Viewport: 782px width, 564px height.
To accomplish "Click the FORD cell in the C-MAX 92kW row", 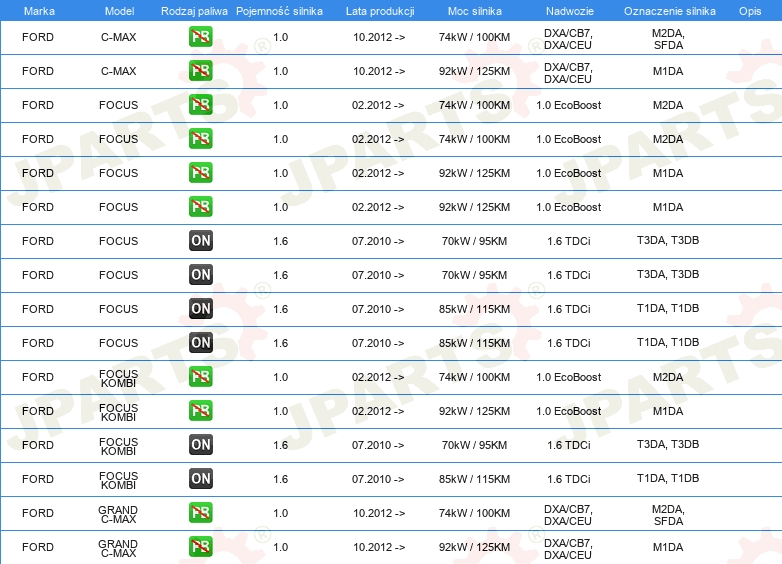I will coord(38,71).
